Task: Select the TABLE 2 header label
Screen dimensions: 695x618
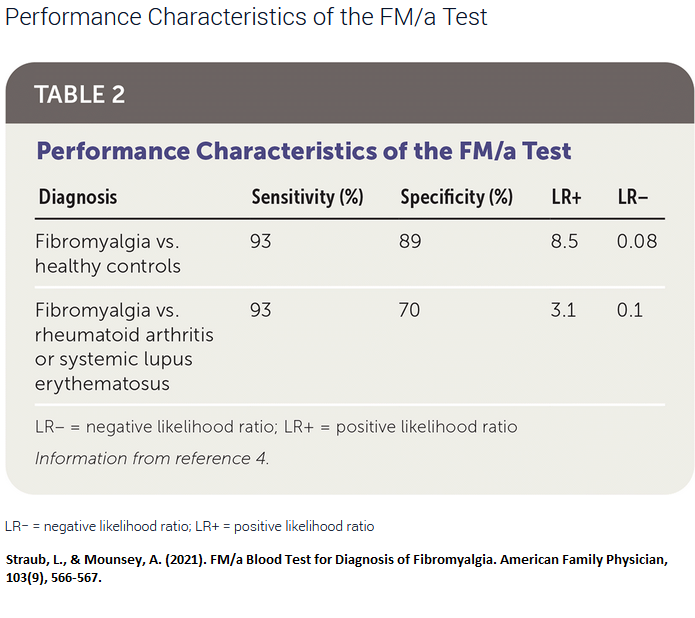Action: 80,94
